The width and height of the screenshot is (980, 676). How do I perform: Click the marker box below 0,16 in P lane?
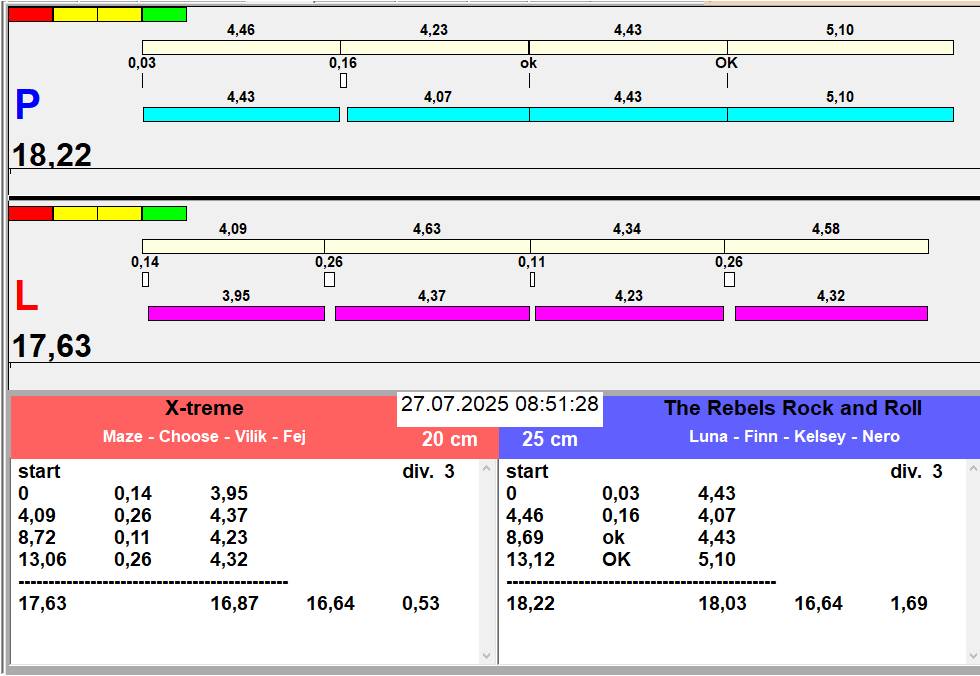pos(343,81)
